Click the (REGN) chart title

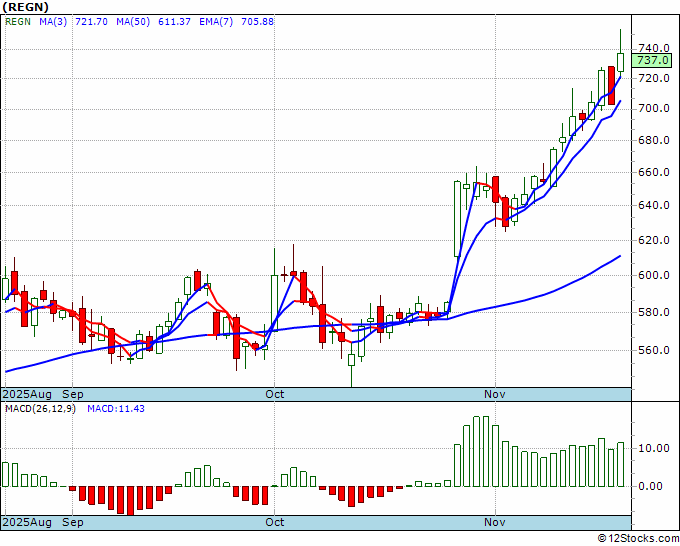click(26, 7)
